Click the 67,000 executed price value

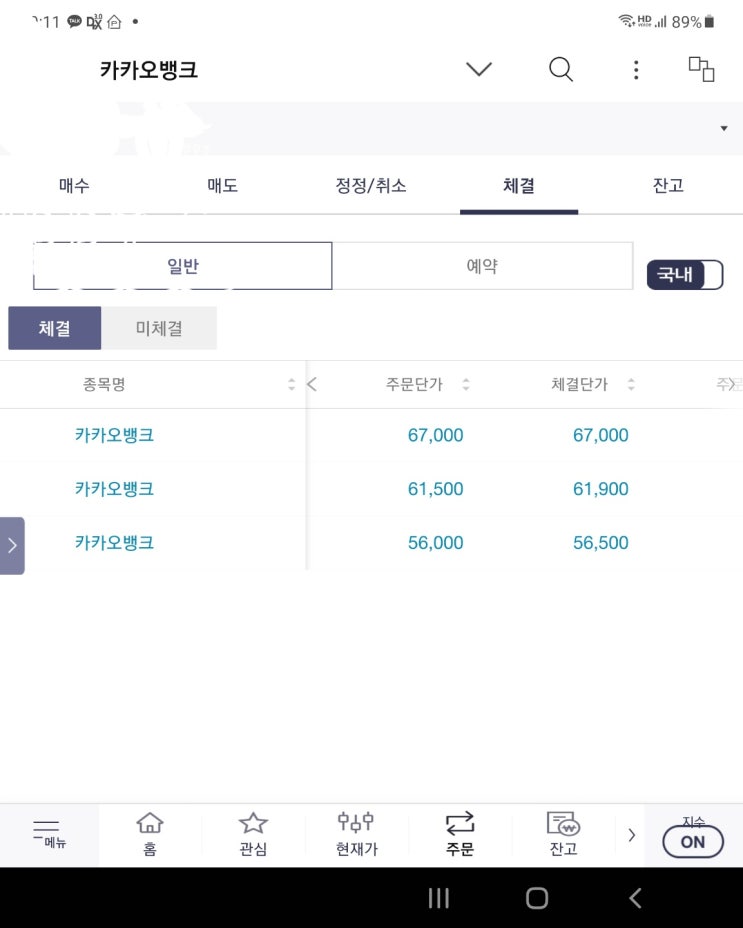[600, 435]
